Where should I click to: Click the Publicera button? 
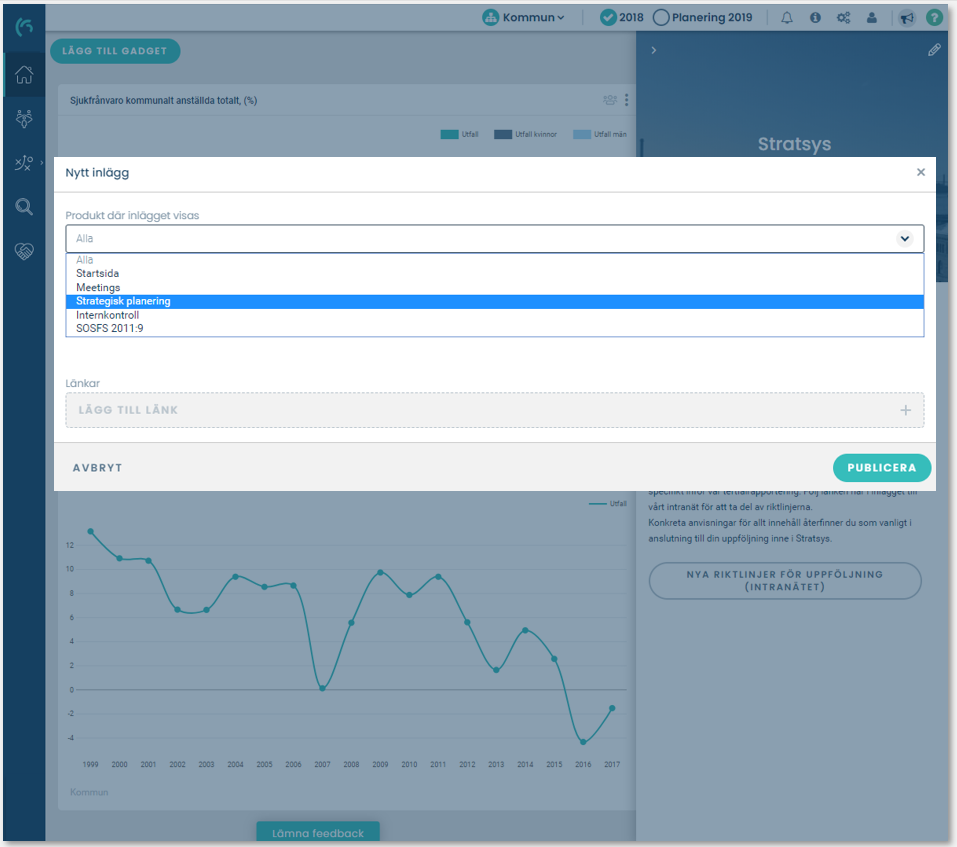coord(881,468)
